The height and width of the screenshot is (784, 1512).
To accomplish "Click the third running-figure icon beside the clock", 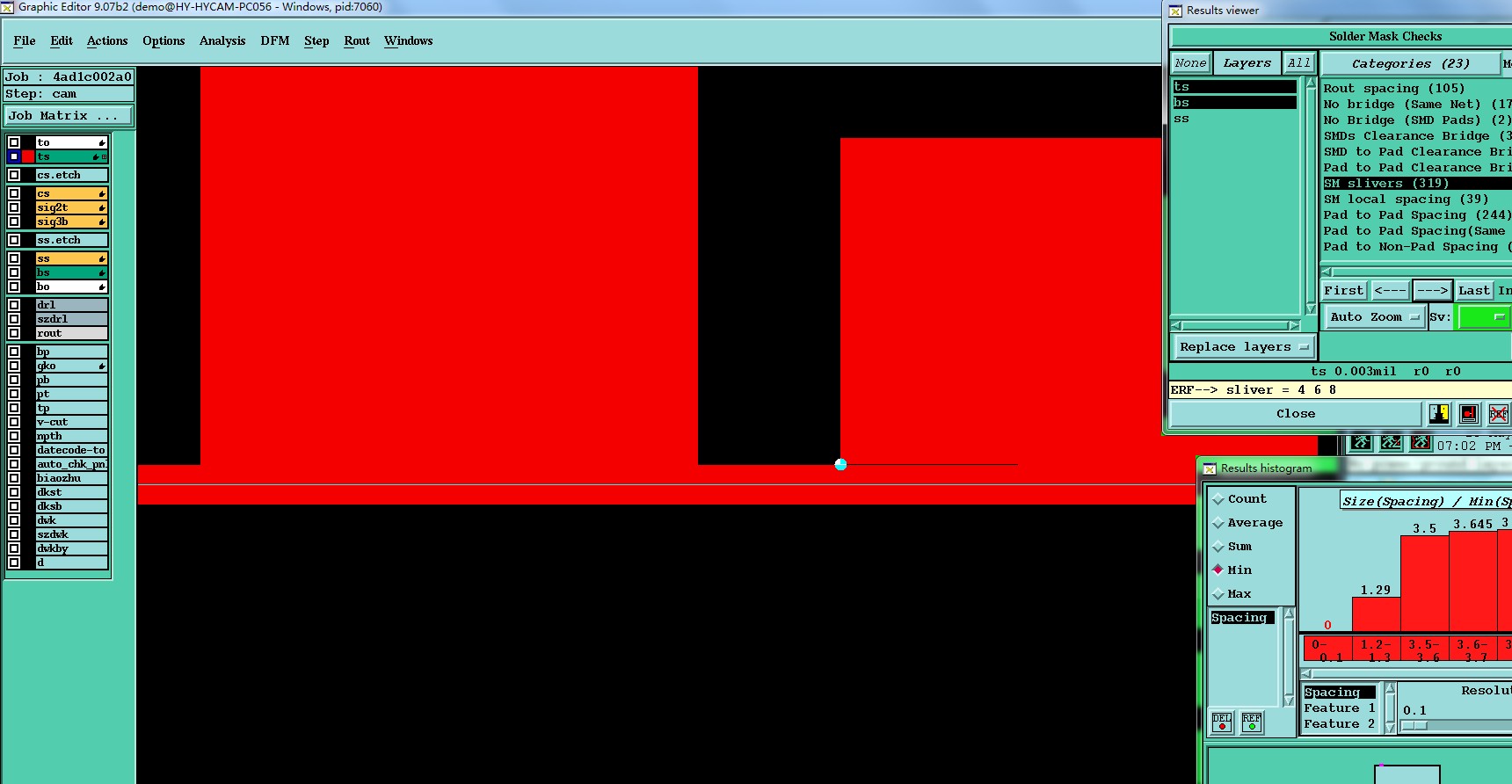I will 1421,442.
